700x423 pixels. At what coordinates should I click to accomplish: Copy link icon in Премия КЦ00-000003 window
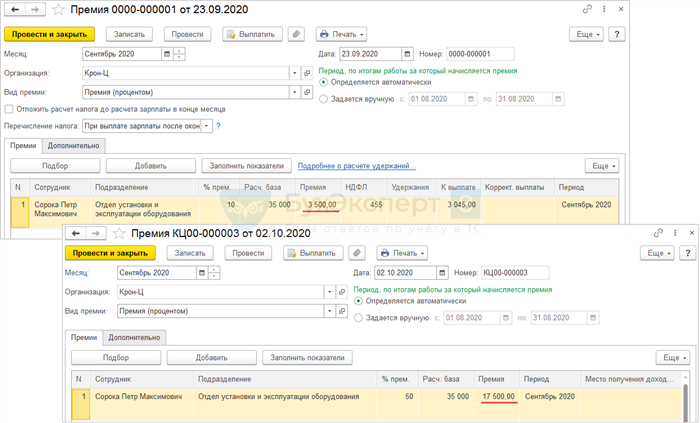pyautogui.click(x=658, y=233)
